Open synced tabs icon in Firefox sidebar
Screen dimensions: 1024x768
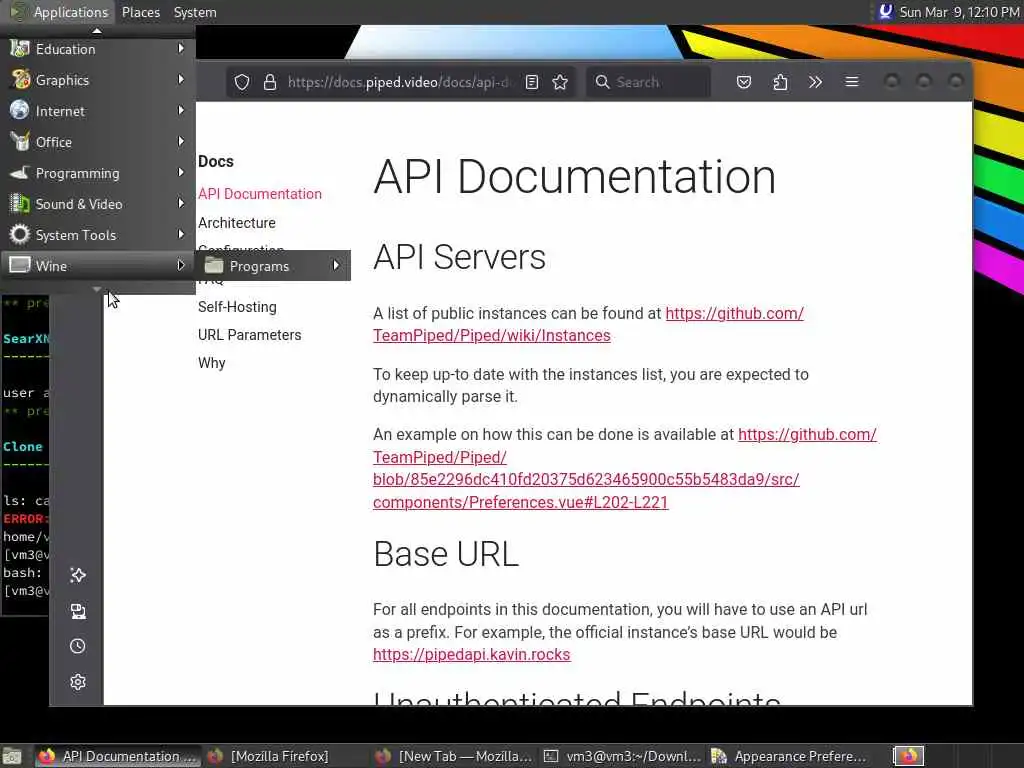click(x=78, y=611)
